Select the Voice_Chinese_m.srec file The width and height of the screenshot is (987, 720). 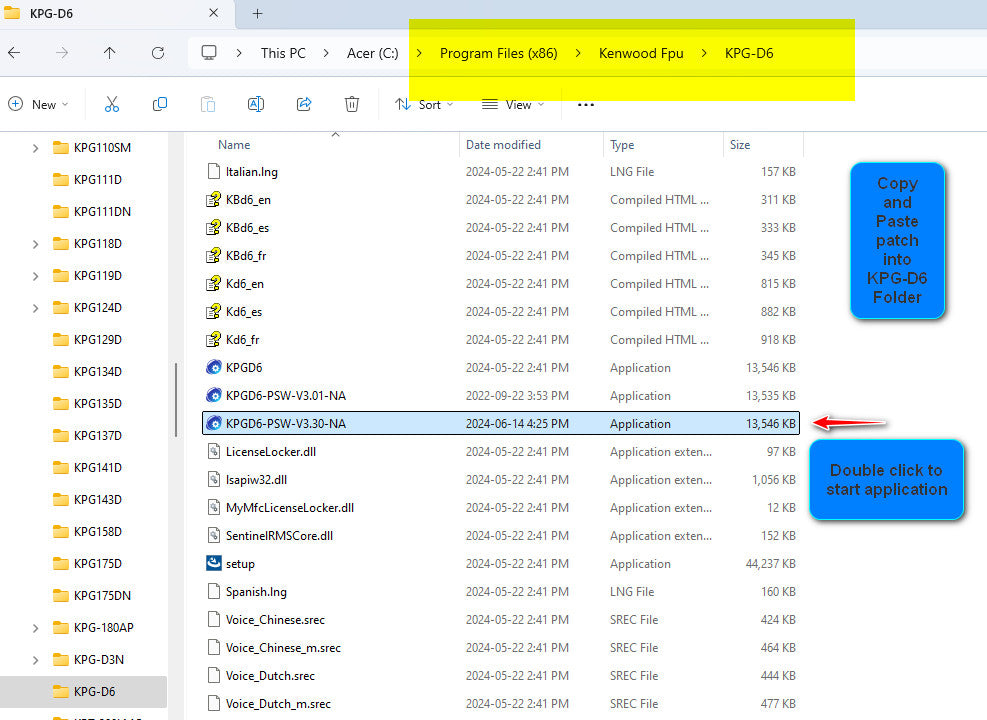point(283,648)
